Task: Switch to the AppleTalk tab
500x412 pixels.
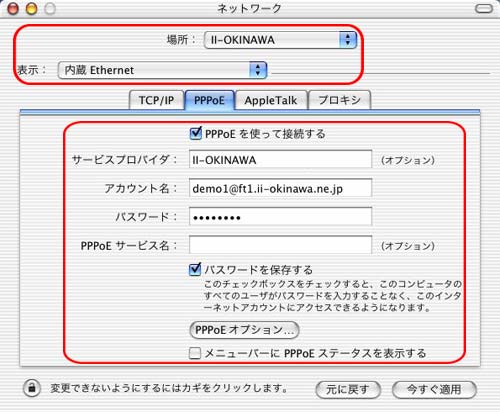Action: 271,100
